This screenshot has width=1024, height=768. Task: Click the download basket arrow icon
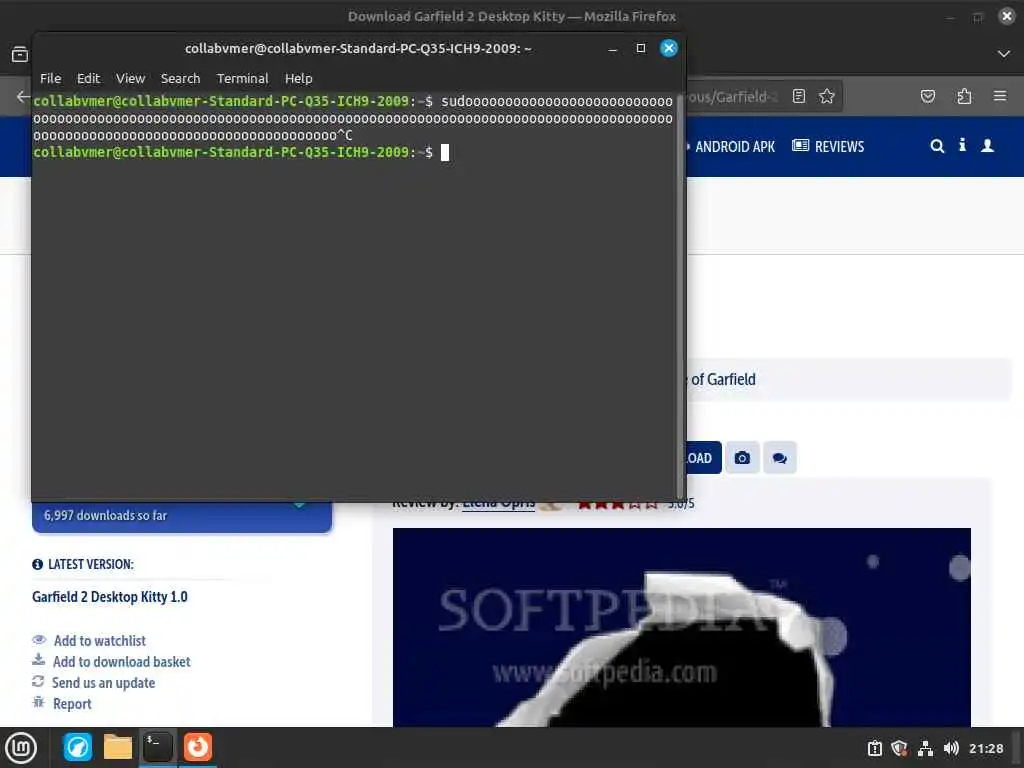pyautogui.click(x=39, y=660)
